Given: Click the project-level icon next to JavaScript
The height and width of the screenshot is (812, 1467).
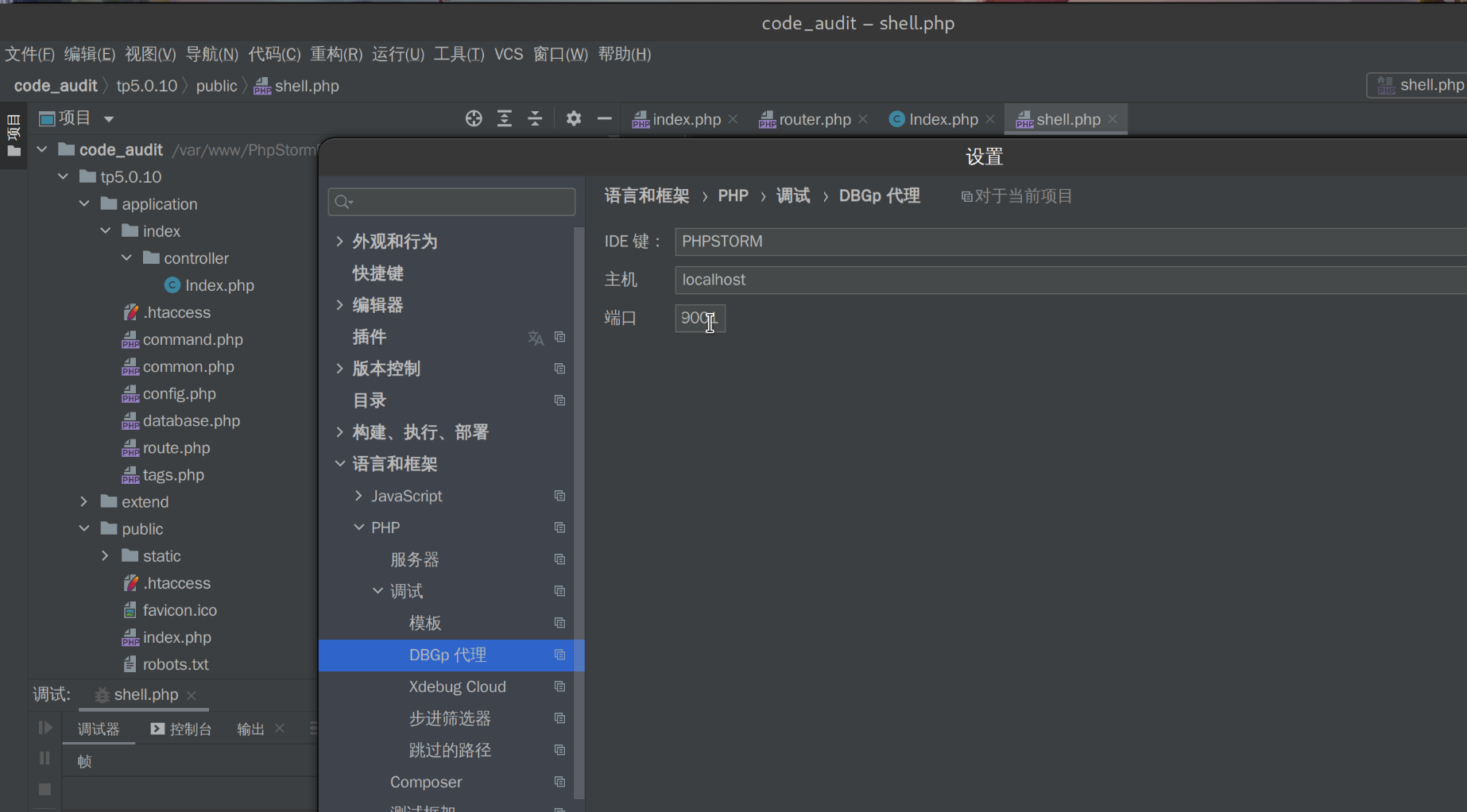Looking at the screenshot, I should click(x=559, y=496).
